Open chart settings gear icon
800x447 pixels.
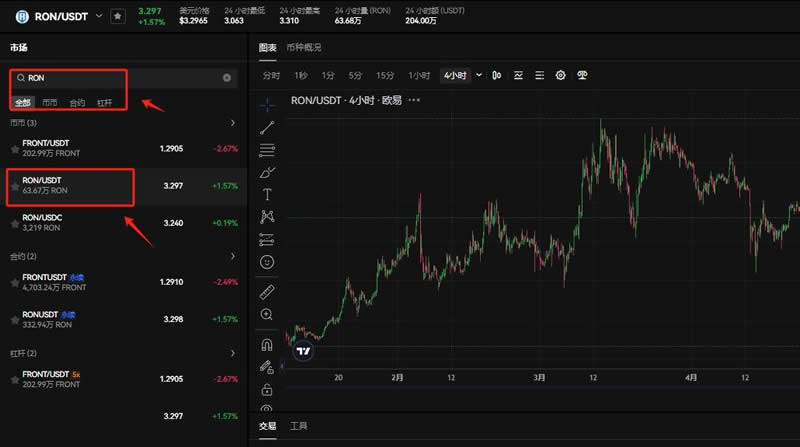coord(560,75)
